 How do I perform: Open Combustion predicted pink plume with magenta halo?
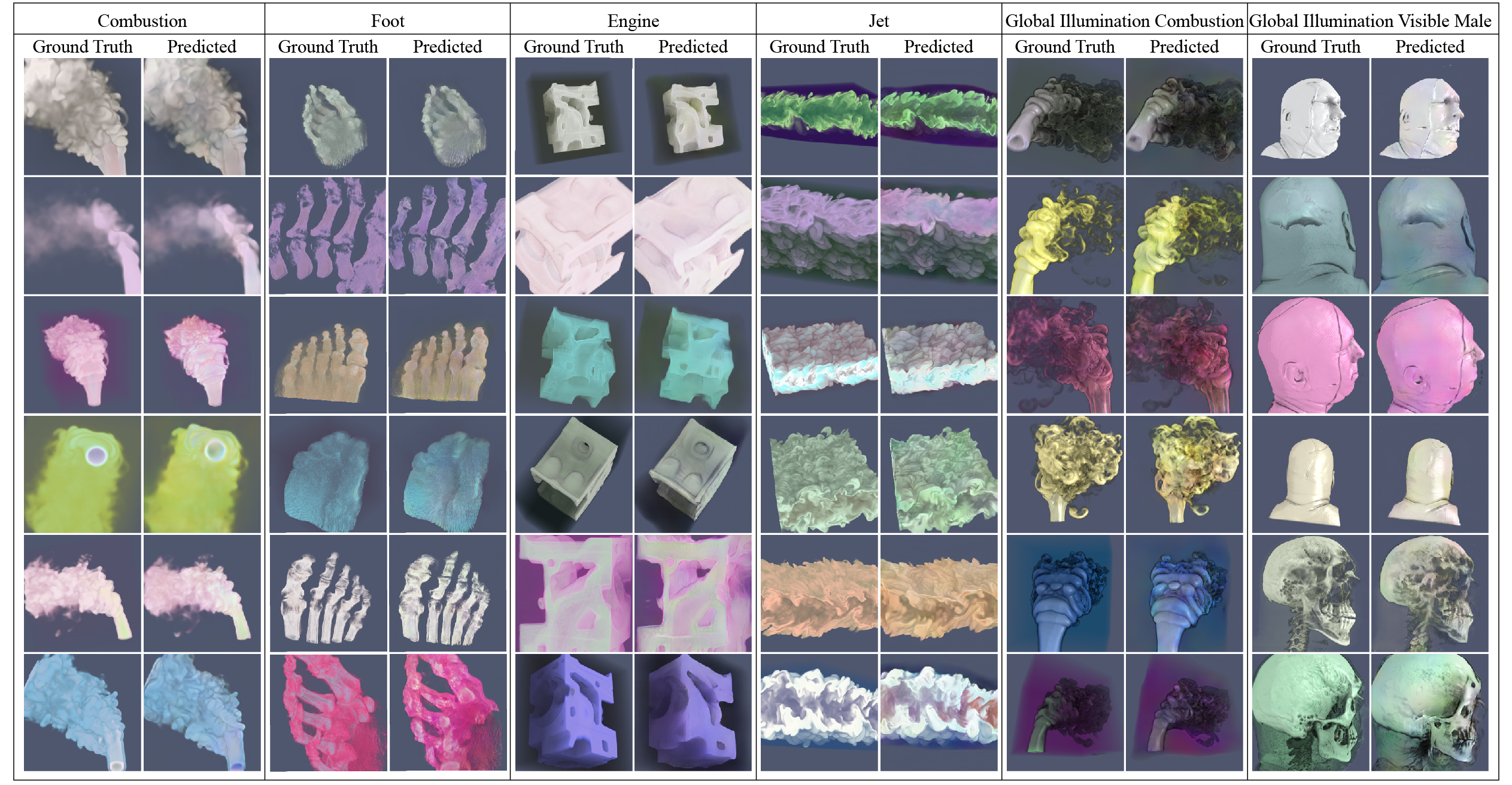(x=202, y=355)
